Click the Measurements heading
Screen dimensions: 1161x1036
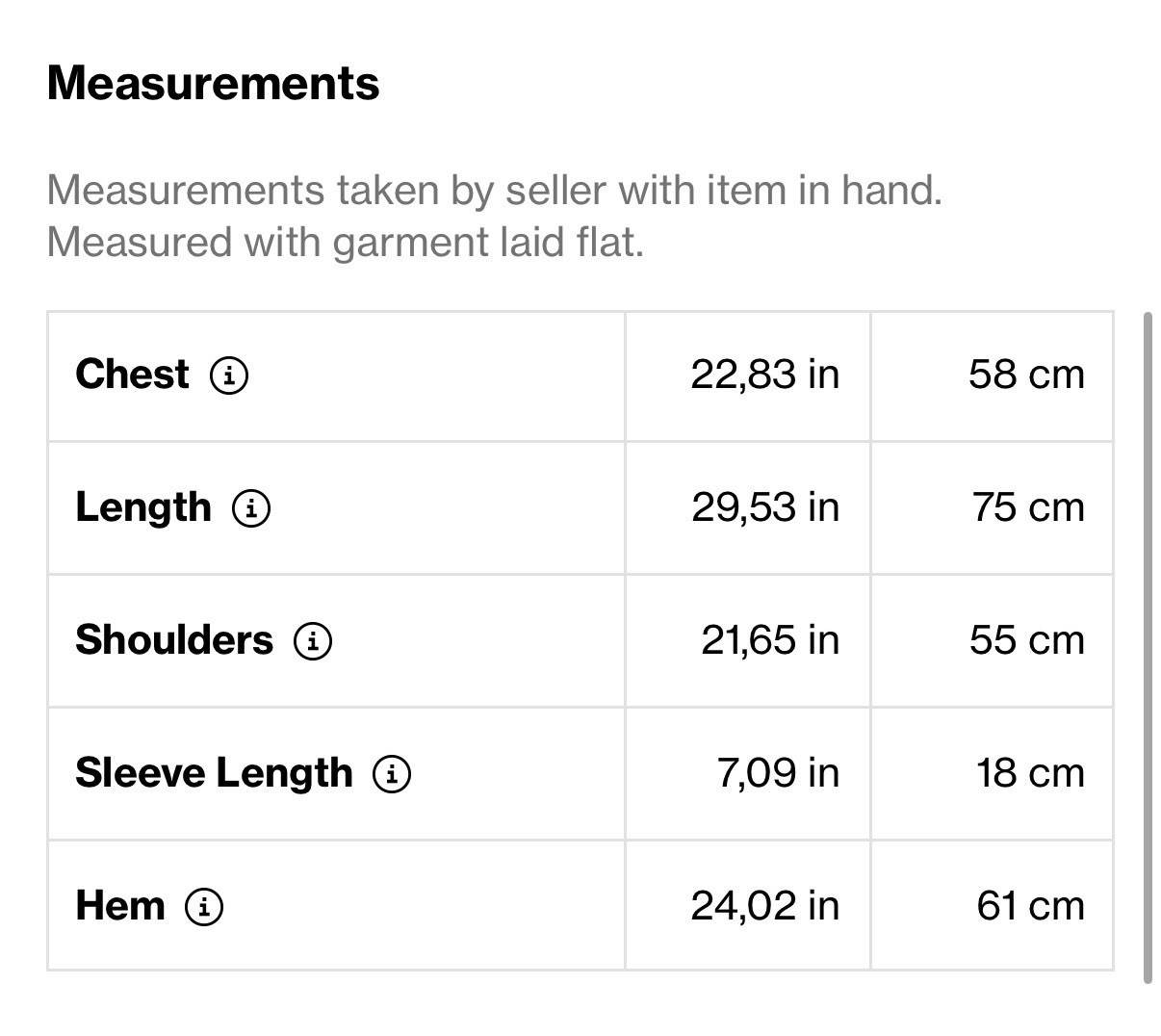tap(213, 83)
